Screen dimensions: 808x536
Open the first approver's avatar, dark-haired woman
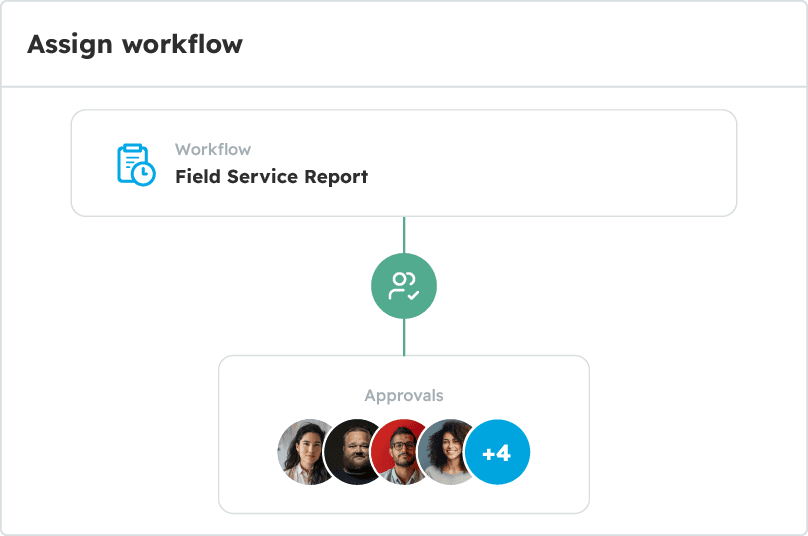click(304, 452)
